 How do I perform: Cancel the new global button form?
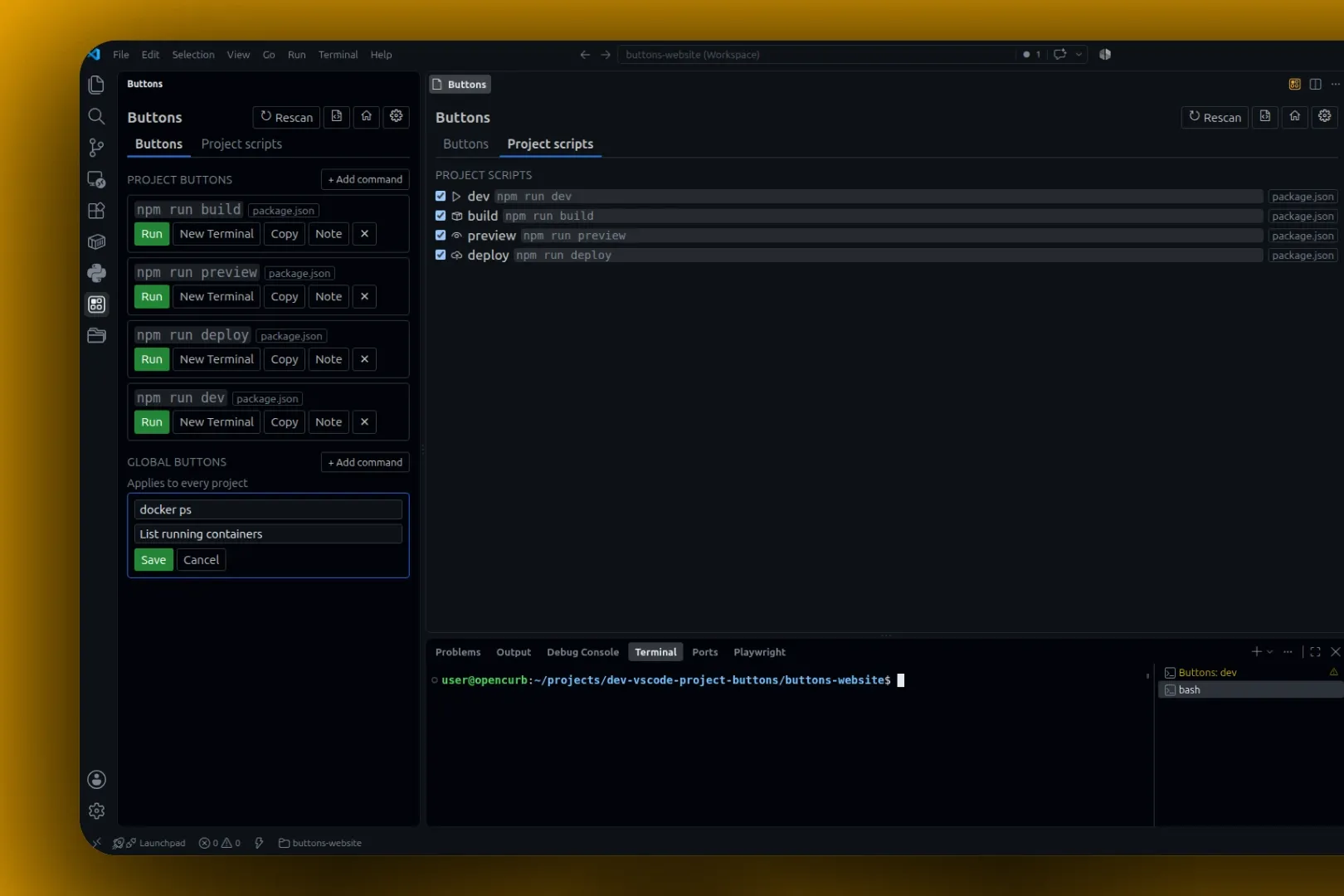(201, 560)
